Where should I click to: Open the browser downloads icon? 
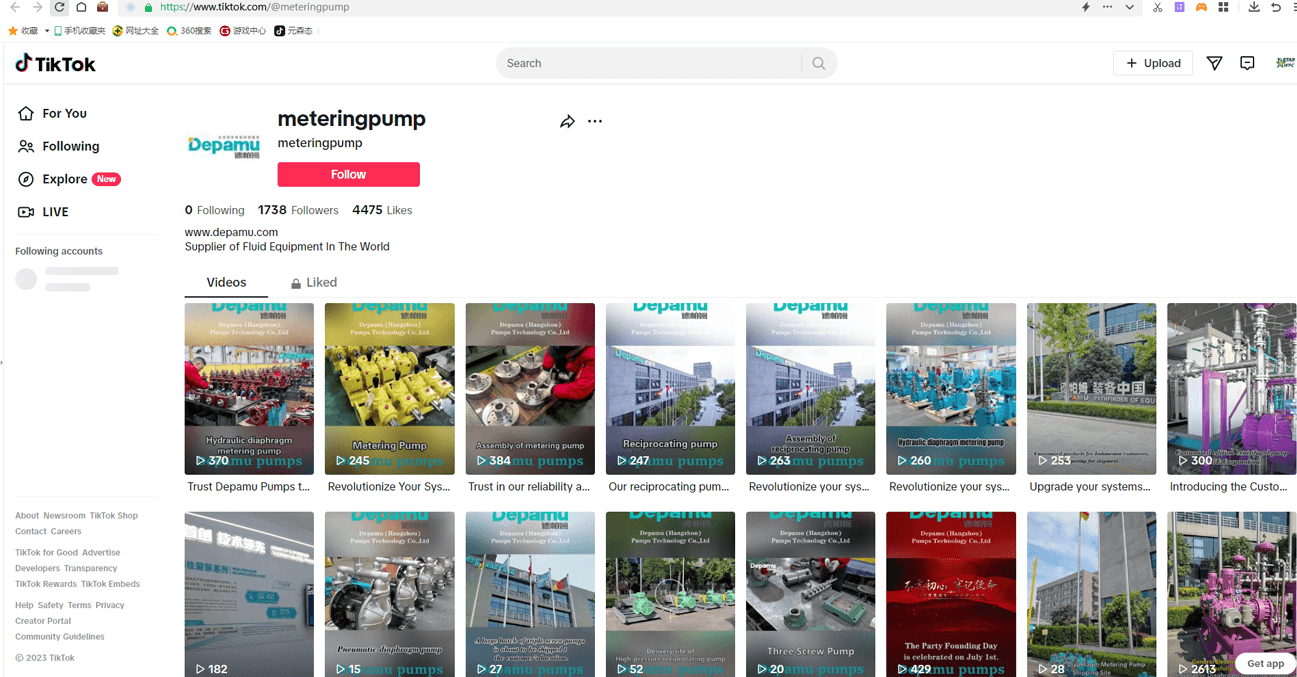[1254, 7]
